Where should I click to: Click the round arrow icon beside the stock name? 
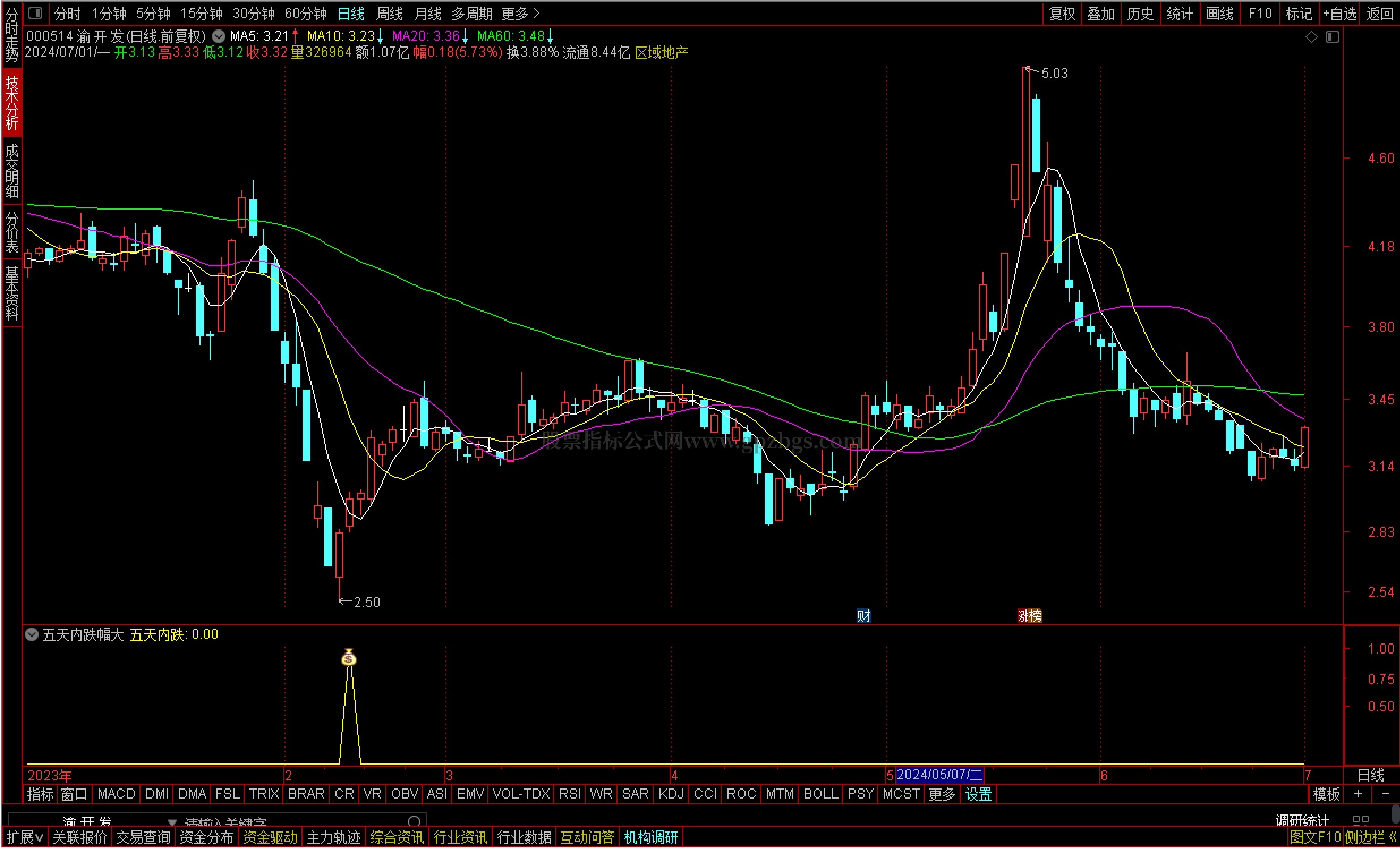218,36
